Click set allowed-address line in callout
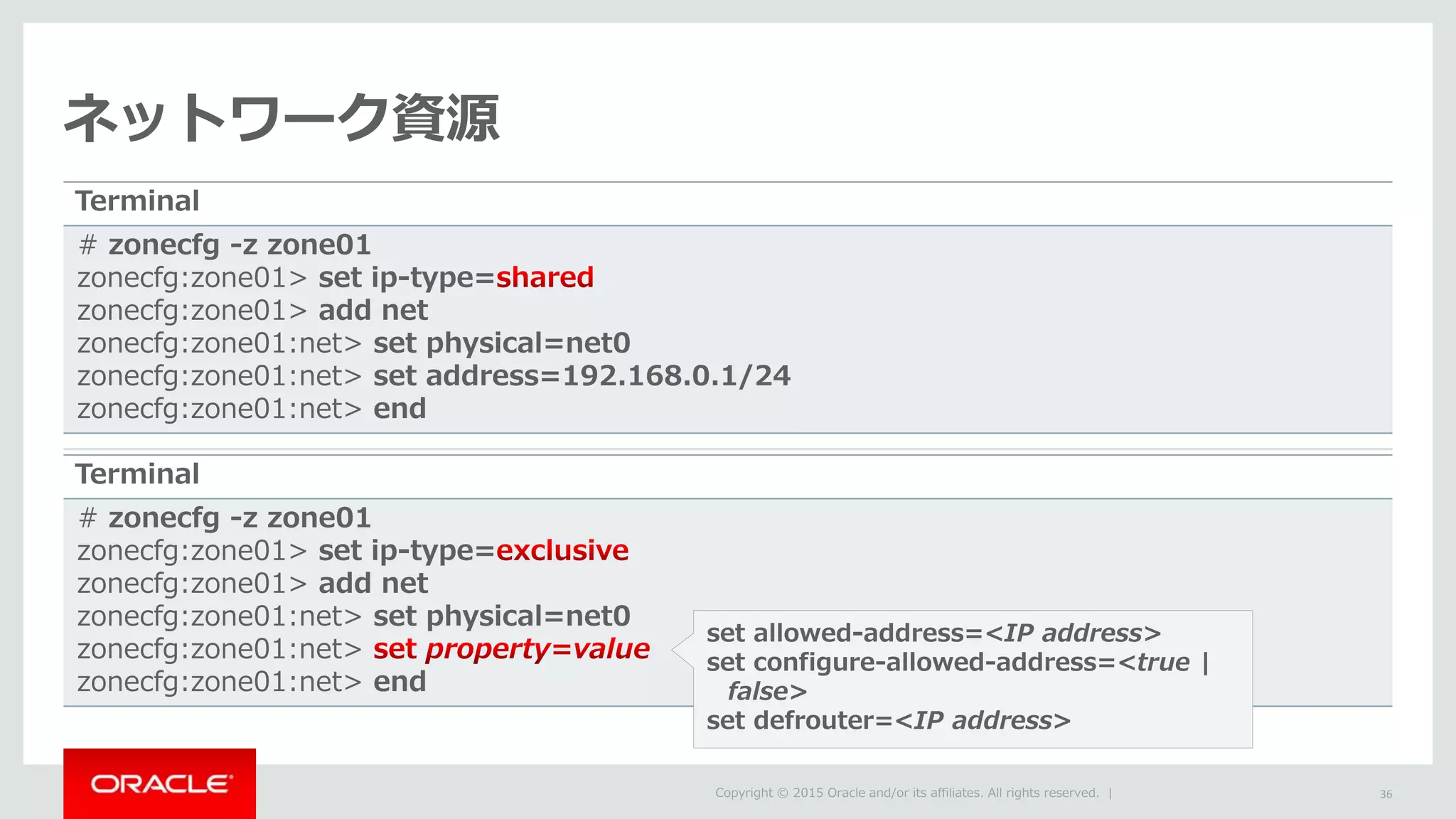The width and height of the screenshot is (1456, 819). (x=933, y=633)
